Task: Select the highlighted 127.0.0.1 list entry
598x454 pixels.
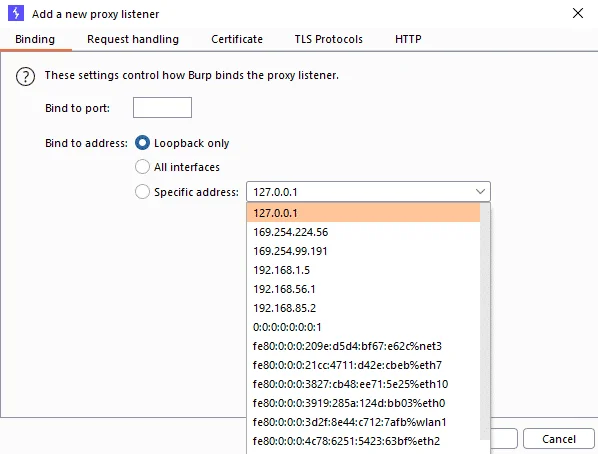Action: point(363,213)
